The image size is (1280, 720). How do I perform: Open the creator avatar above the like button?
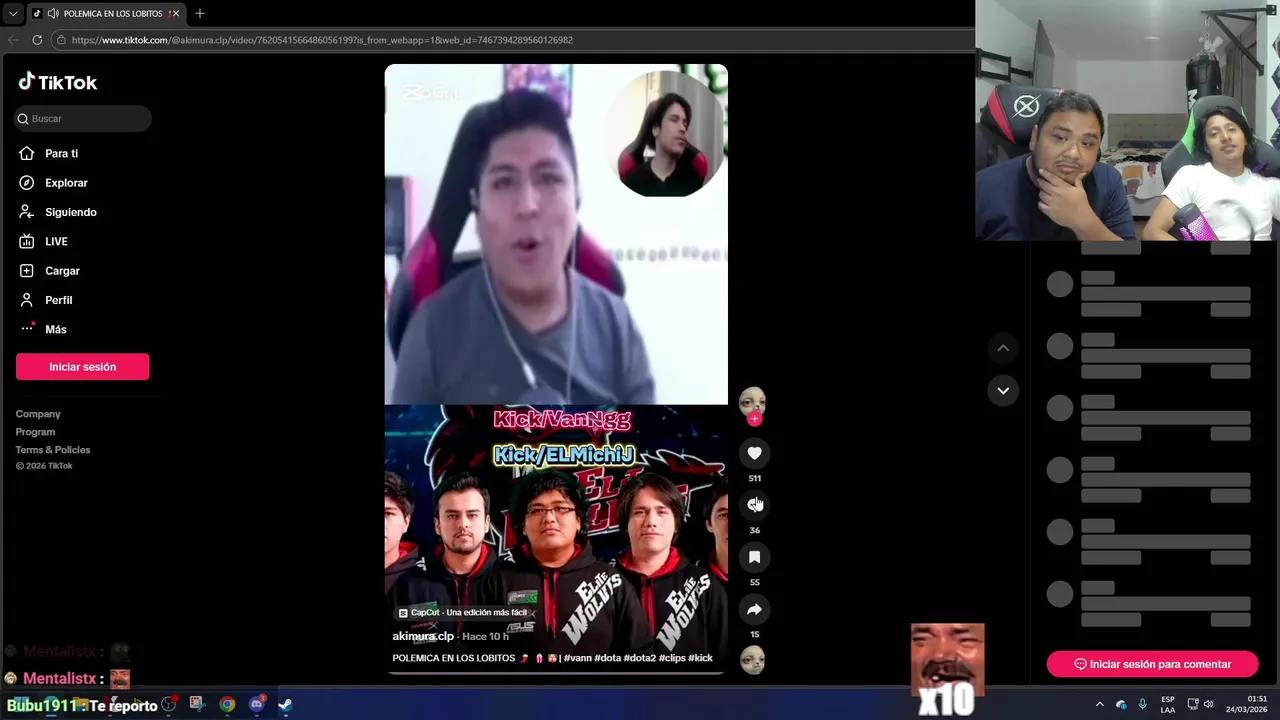tap(752, 401)
